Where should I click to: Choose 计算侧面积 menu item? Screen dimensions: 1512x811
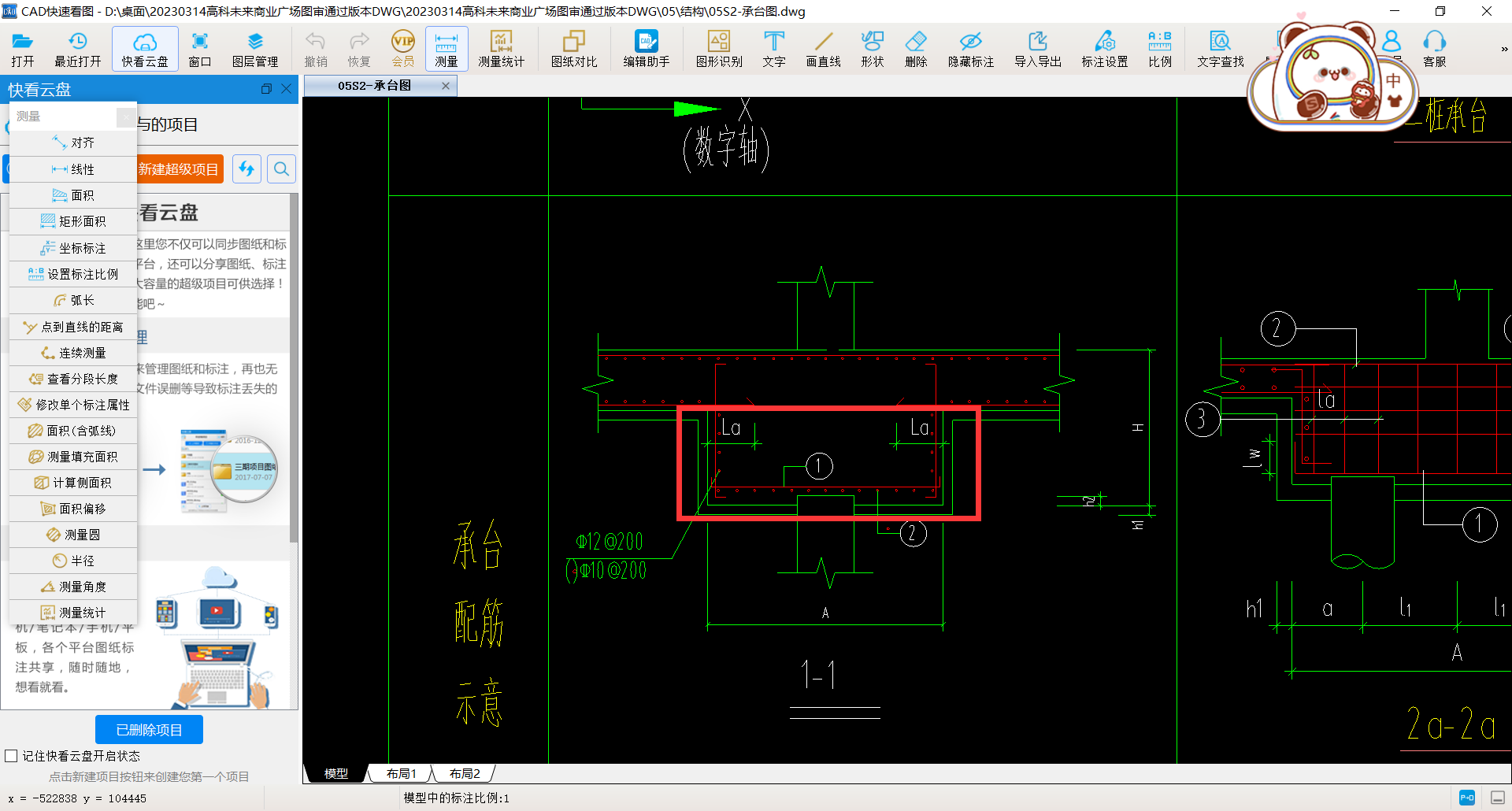(x=73, y=483)
